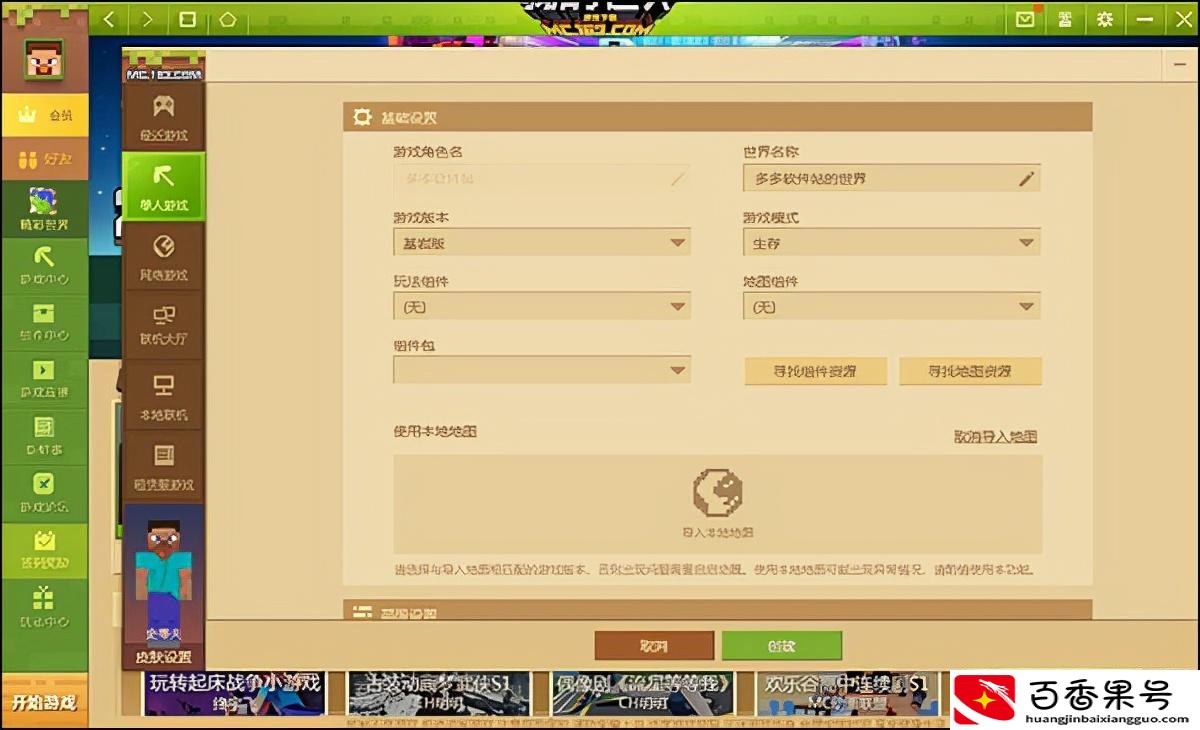
Task: Open the 好友 friends entry with footprints icon
Action: point(44,159)
